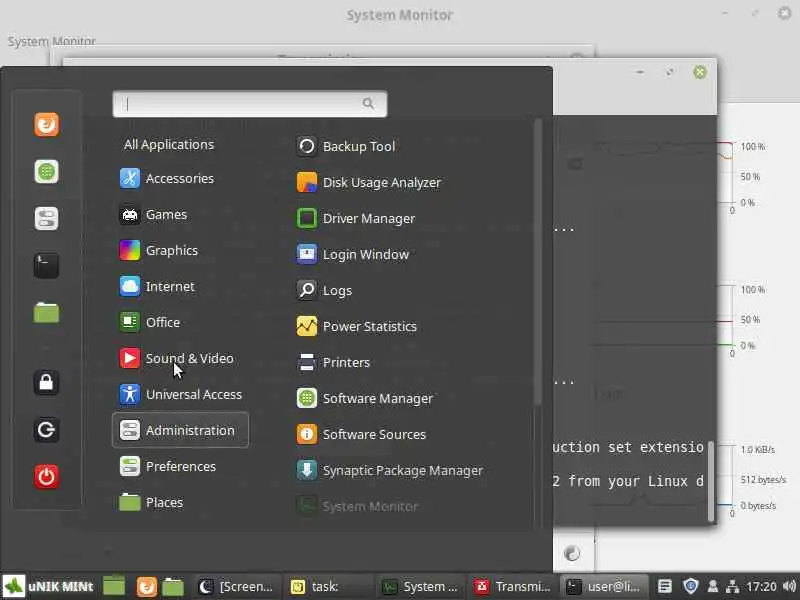Image resolution: width=800 pixels, height=600 pixels.
Task: Switch to Transmission taskbar window
Action: tap(513, 586)
